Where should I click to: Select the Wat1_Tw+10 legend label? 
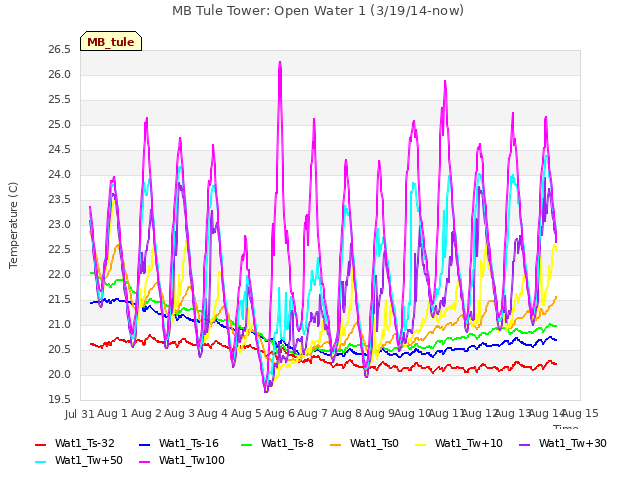coord(469,443)
